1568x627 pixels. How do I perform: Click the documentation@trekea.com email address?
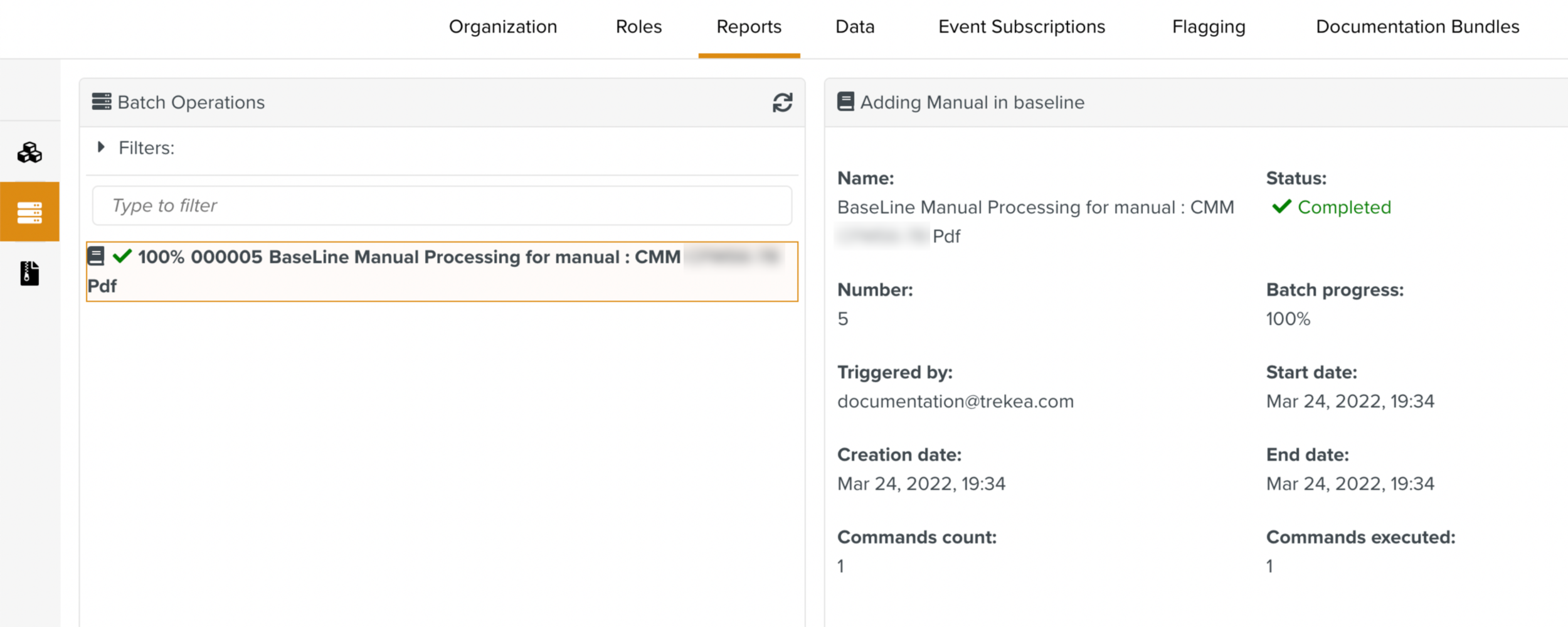click(x=955, y=402)
